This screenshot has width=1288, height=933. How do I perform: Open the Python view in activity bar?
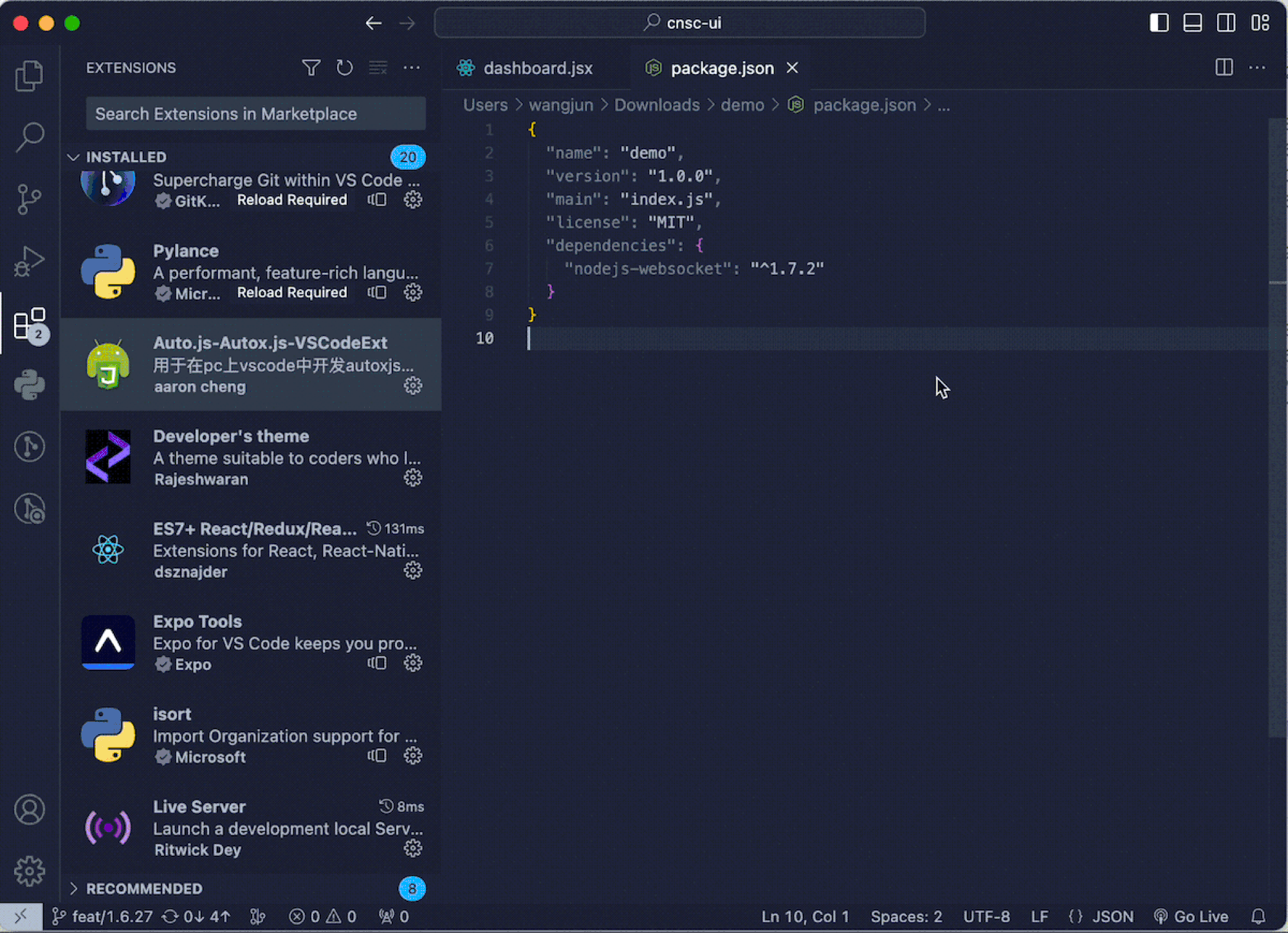click(29, 385)
